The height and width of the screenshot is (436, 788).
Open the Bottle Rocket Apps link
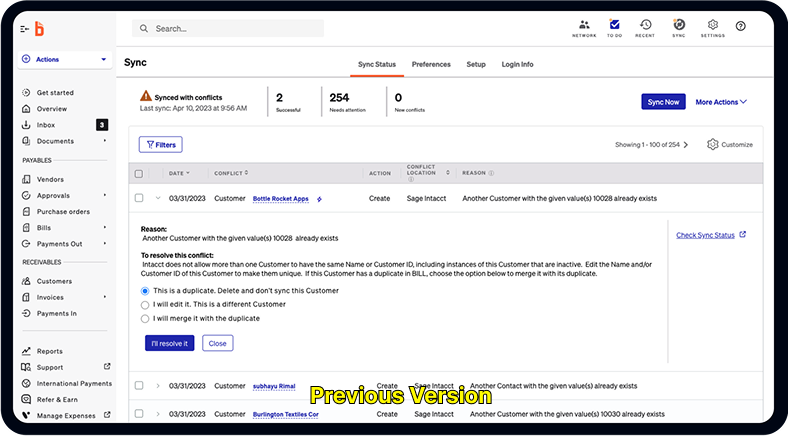[x=280, y=199]
